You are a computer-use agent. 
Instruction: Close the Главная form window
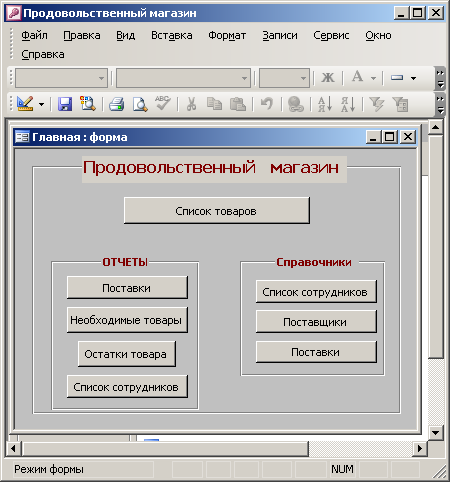408,137
